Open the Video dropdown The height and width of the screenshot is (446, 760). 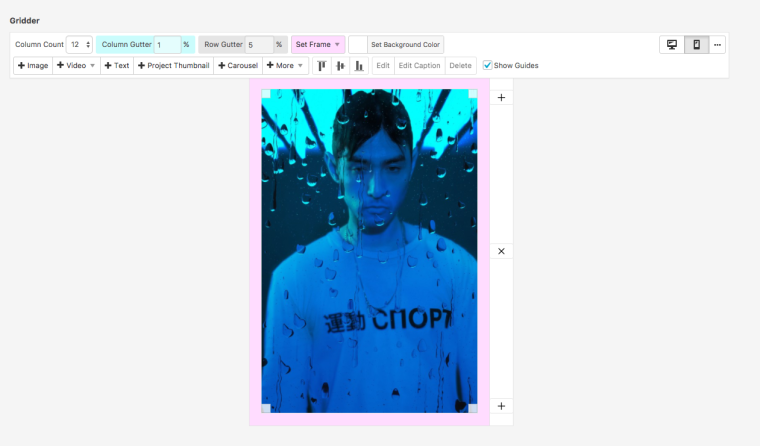76,66
